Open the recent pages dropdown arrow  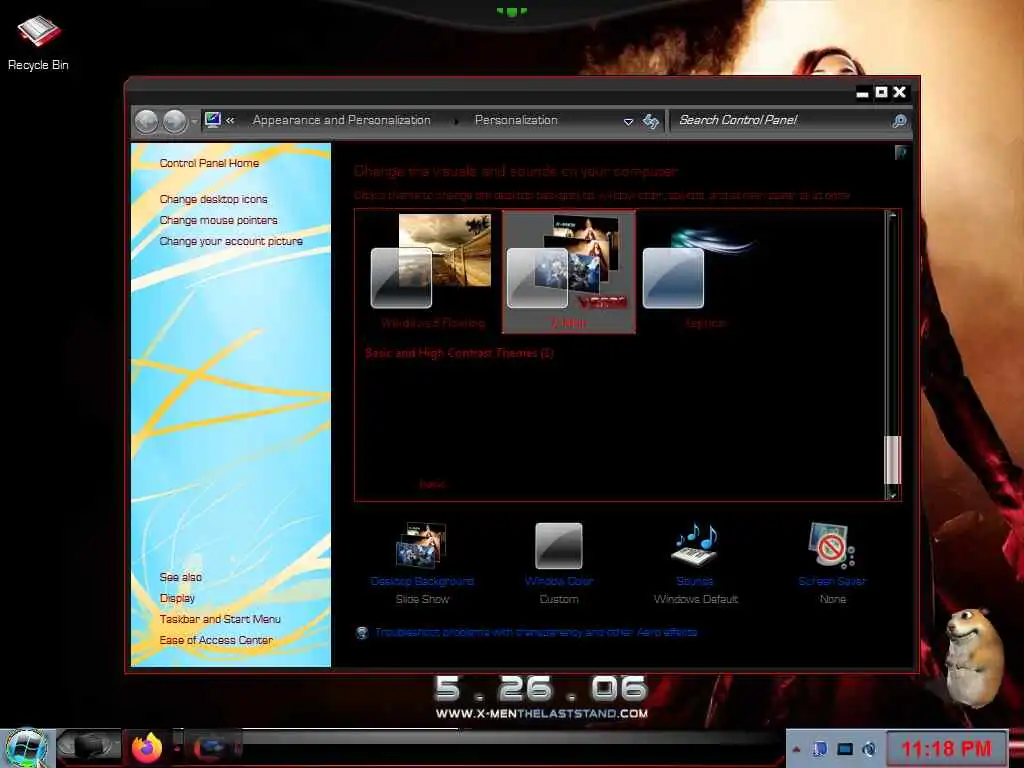pos(194,122)
